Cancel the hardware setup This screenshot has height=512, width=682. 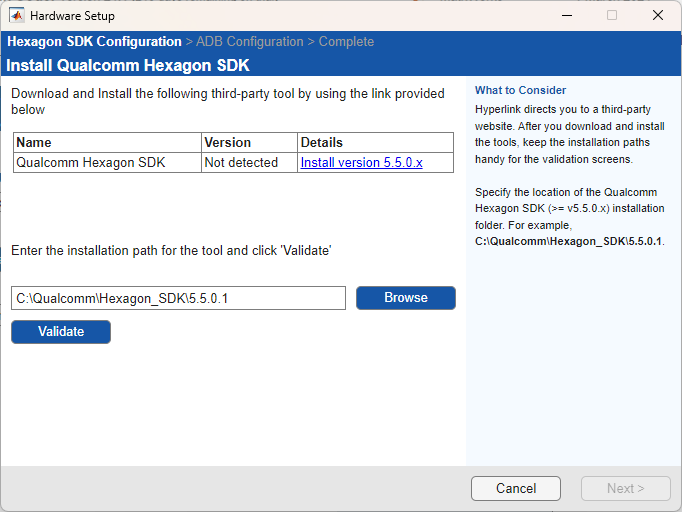[516, 488]
